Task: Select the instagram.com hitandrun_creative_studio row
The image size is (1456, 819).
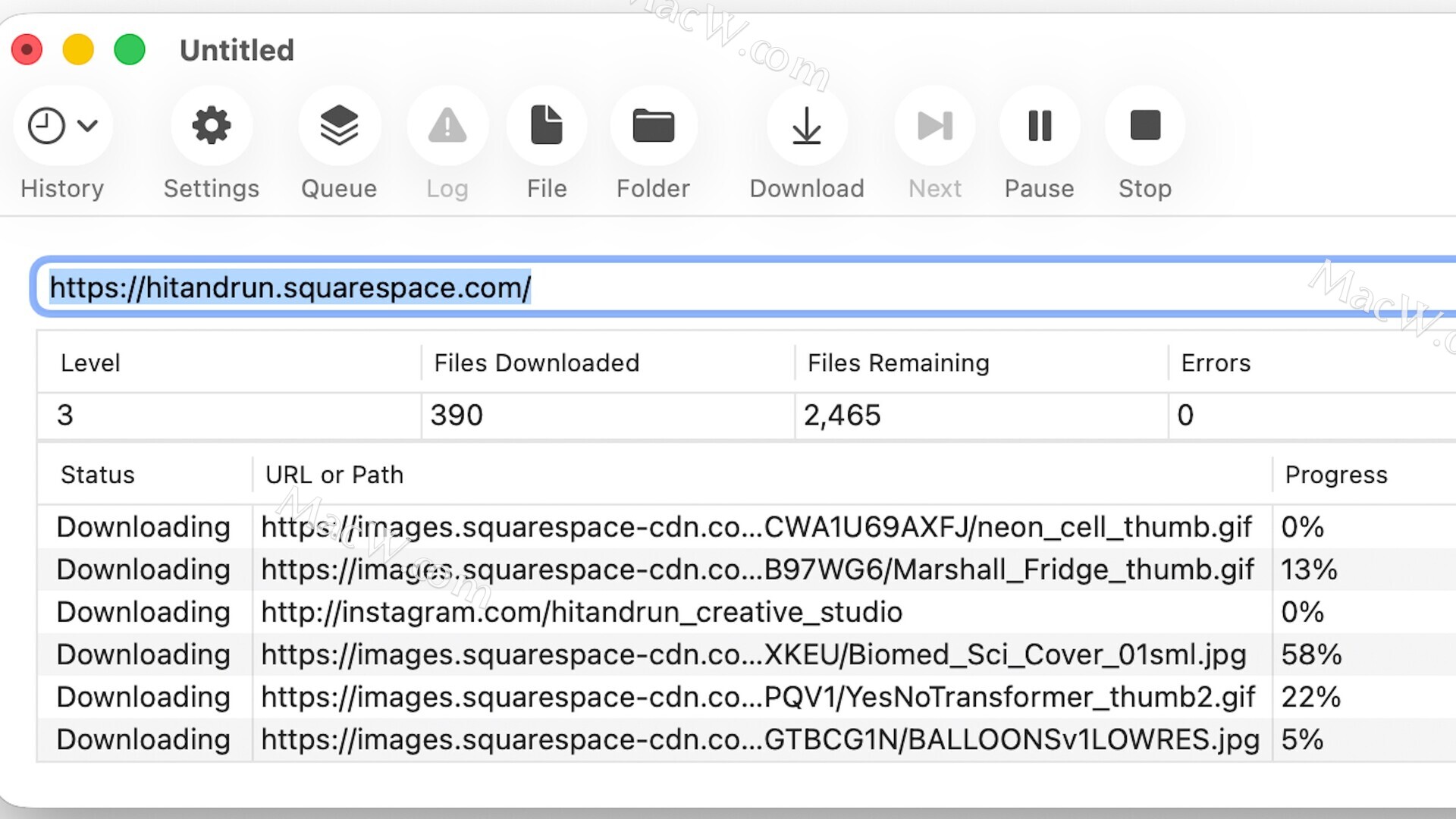Action: pyautogui.click(x=582, y=612)
